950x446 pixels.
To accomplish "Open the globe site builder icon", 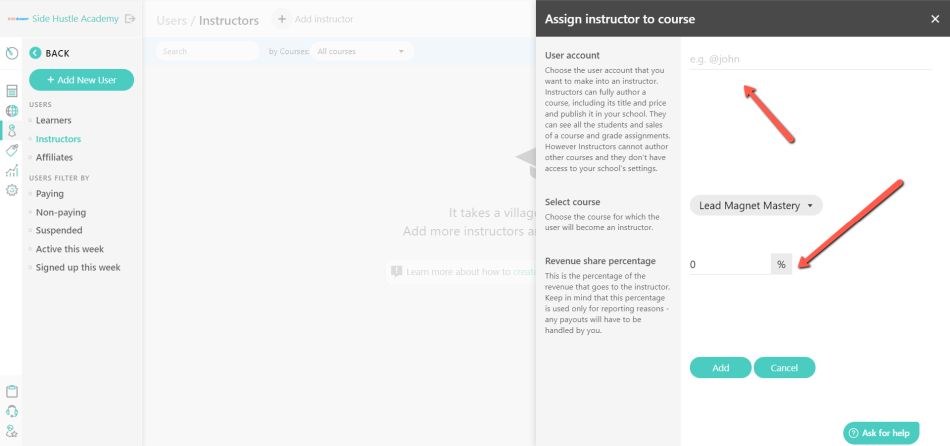I will pyautogui.click(x=12, y=111).
